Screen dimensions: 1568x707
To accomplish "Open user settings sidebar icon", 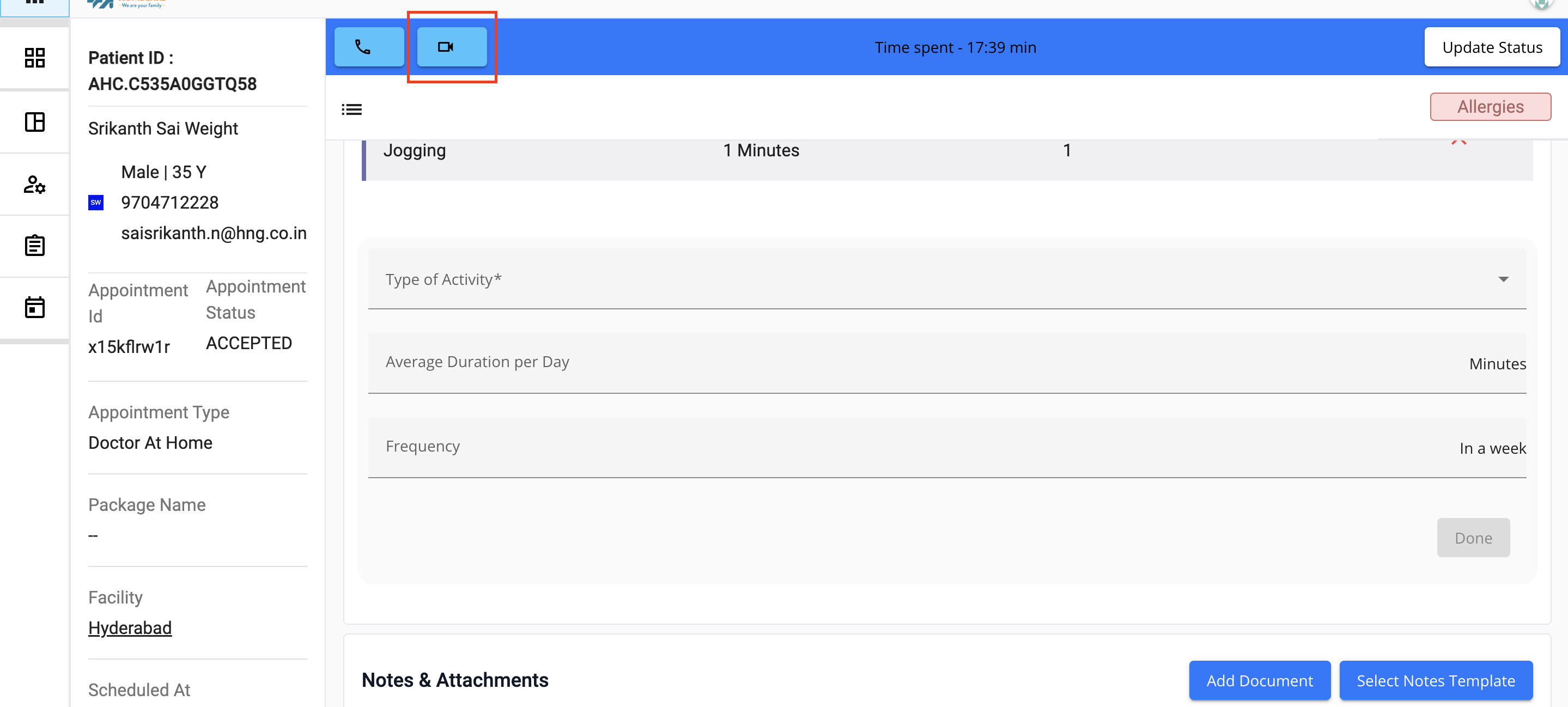I will pos(35,184).
